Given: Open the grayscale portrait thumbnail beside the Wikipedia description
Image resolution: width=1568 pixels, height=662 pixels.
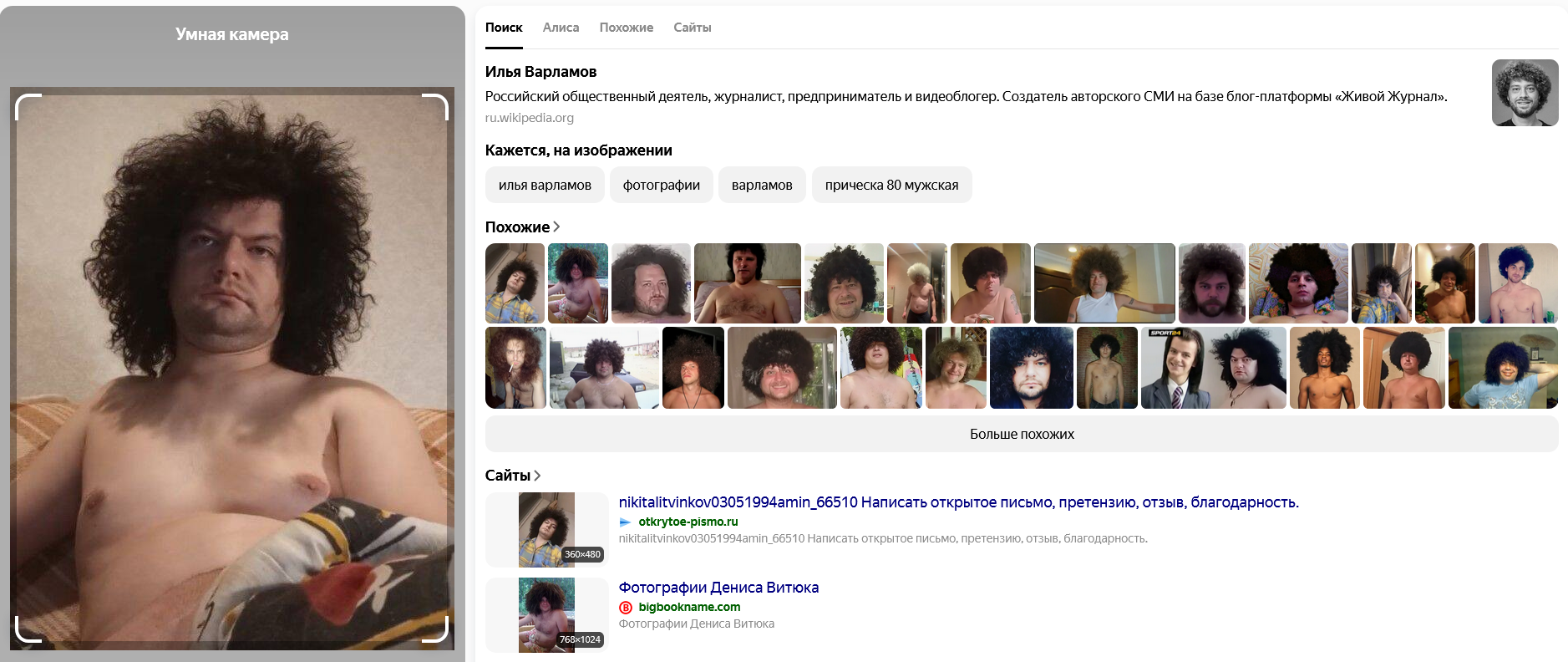Looking at the screenshot, I should (1525, 93).
